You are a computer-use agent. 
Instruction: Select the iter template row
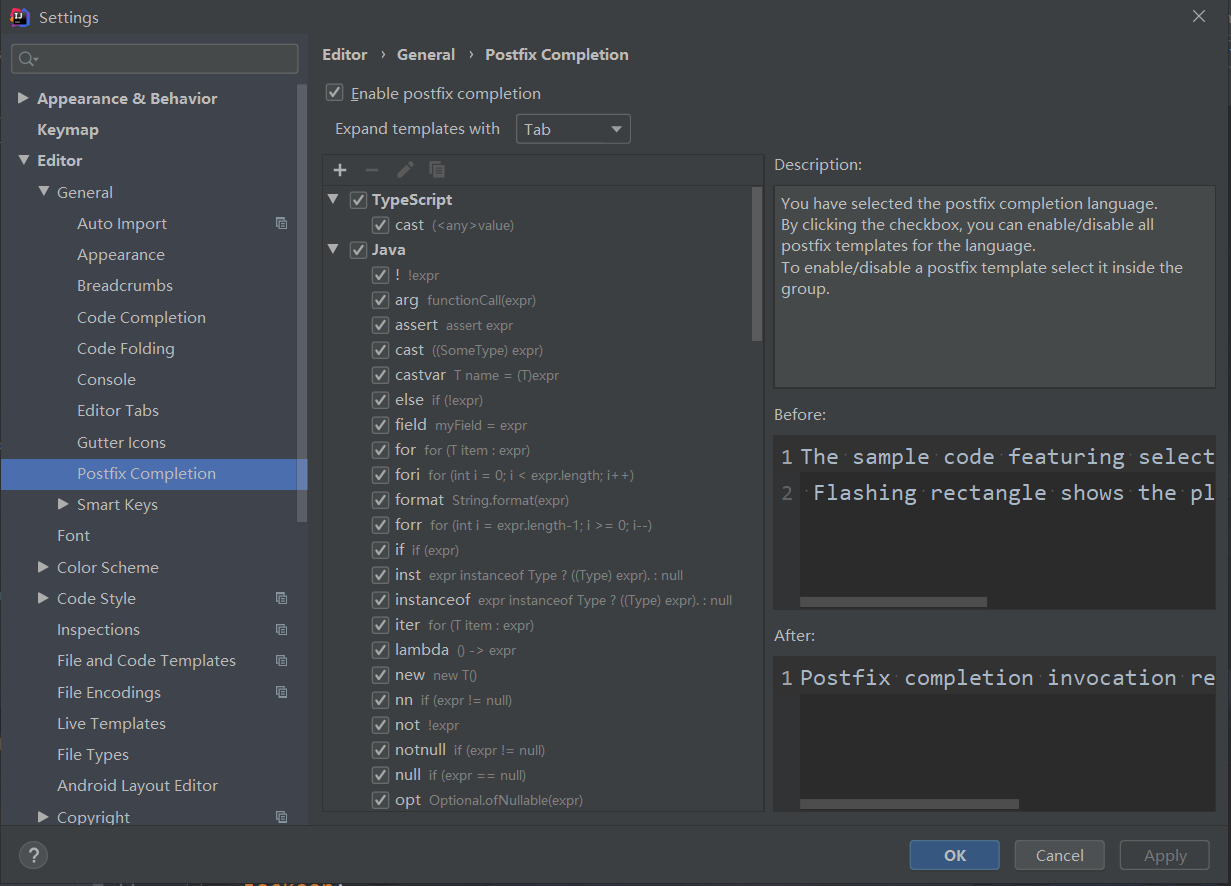tap(544, 625)
